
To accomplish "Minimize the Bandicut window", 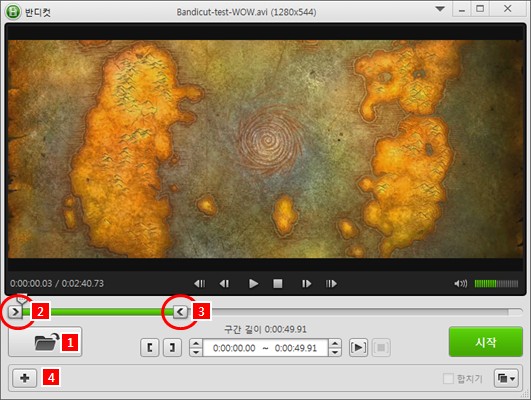I will point(462,9).
